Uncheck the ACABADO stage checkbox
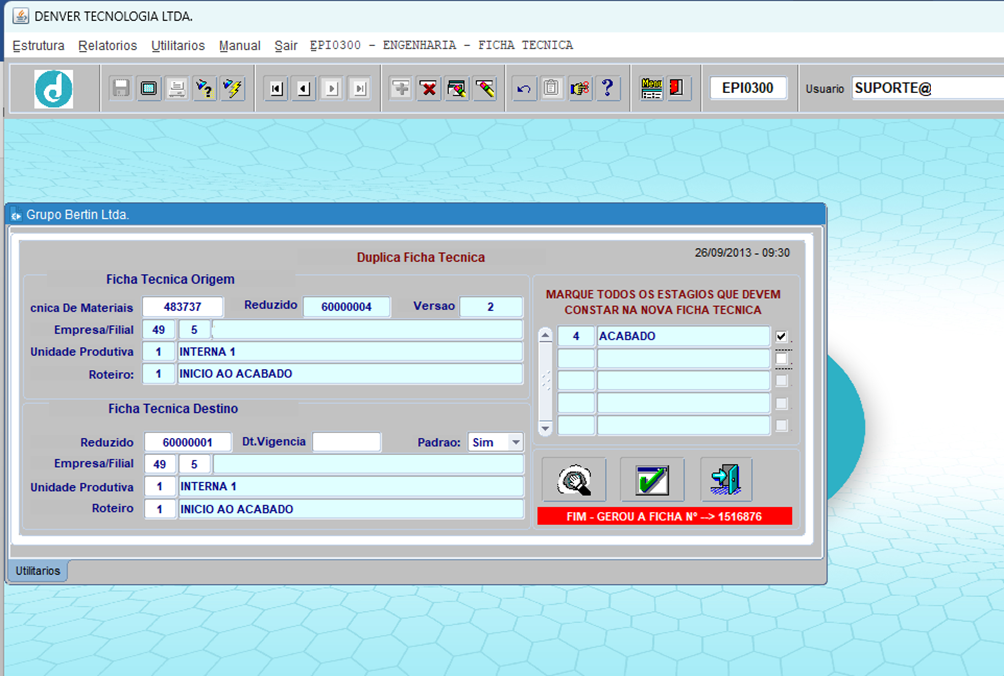The height and width of the screenshot is (676, 1004). coord(781,336)
